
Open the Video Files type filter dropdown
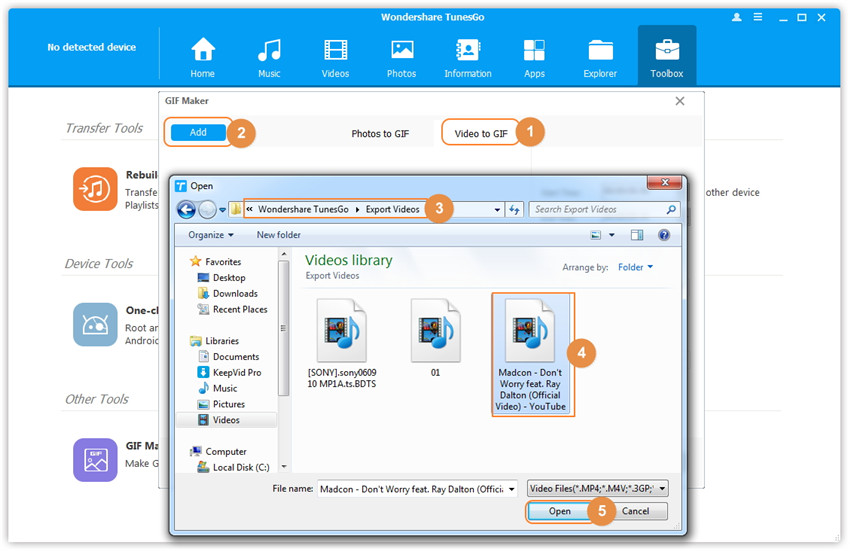tap(597, 489)
